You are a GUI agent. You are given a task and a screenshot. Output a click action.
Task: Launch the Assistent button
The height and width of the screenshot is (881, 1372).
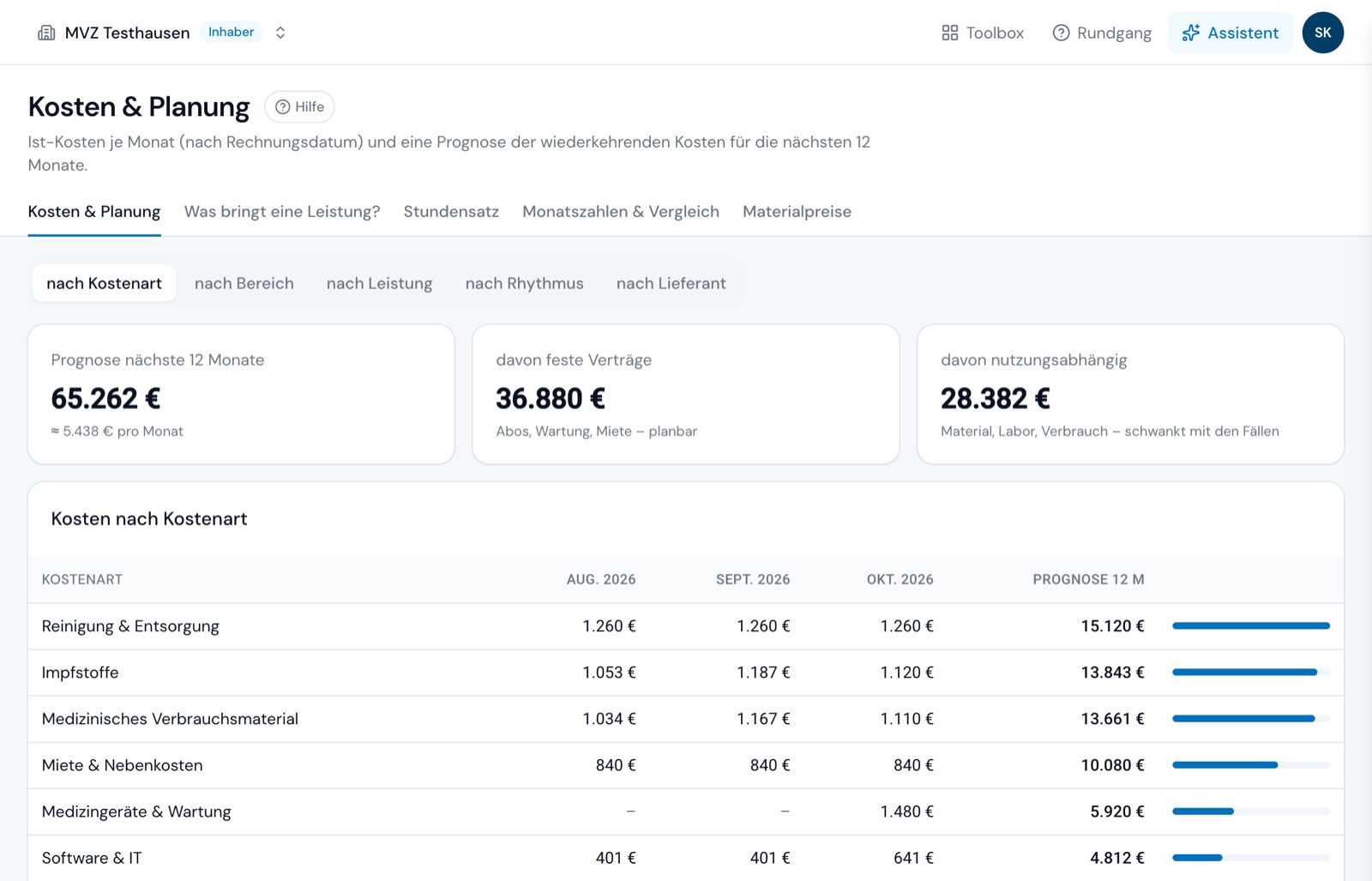coord(1231,33)
